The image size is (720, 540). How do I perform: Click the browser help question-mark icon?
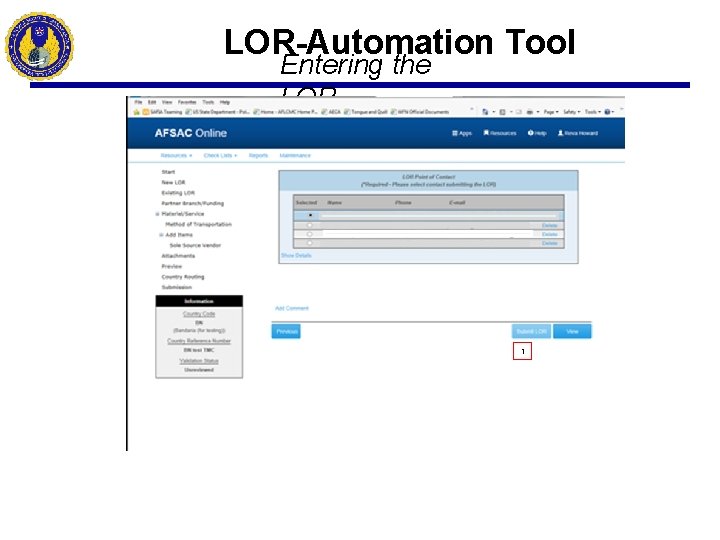pyautogui.click(x=608, y=112)
